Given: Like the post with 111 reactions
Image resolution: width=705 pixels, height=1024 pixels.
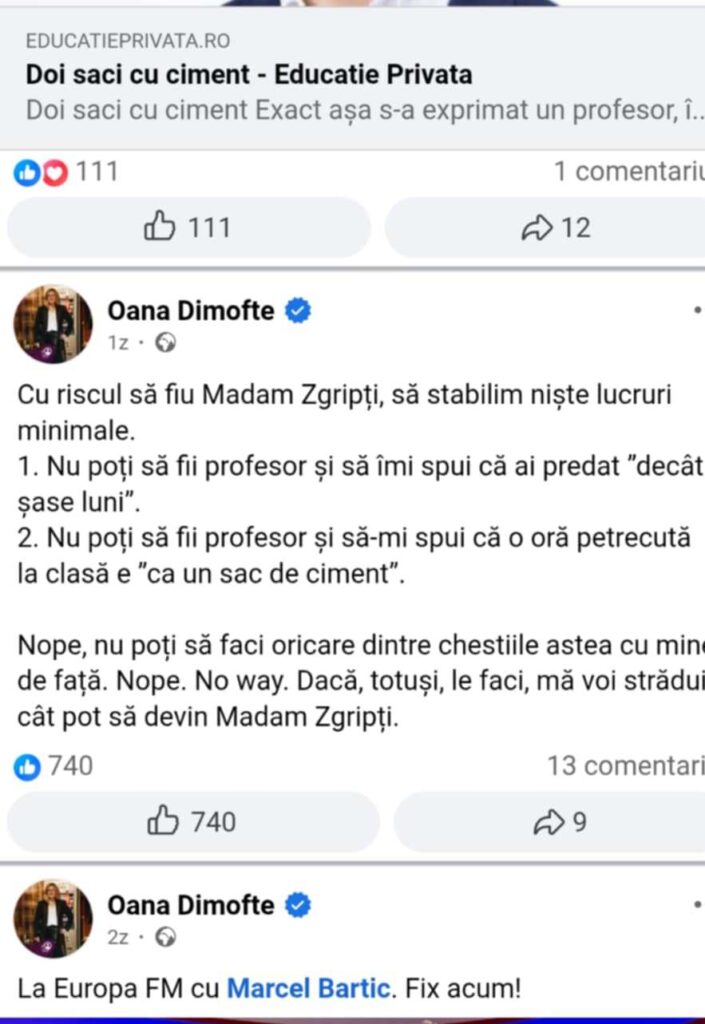Looking at the screenshot, I should tap(187, 228).
